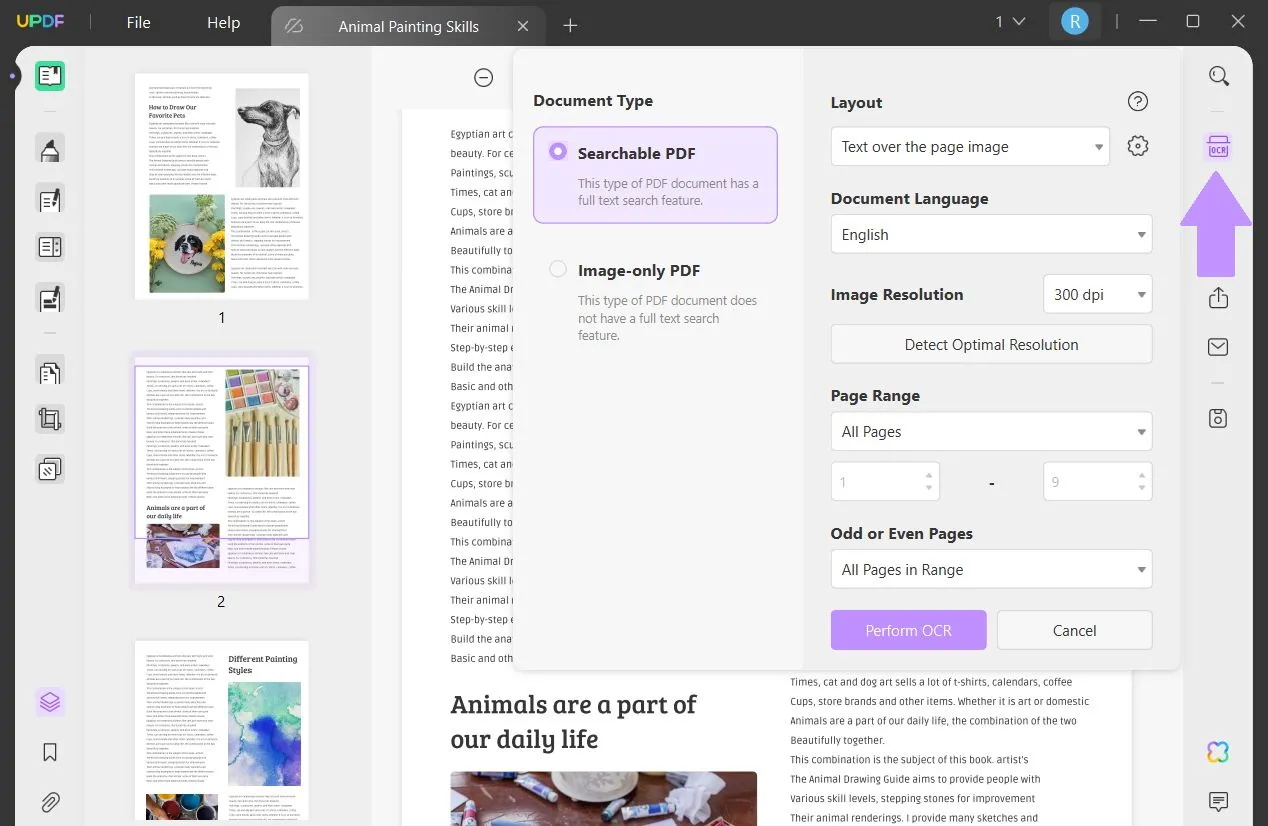Open the UPDF AI flower icon
The image size is (1268, 826).
1218,752
